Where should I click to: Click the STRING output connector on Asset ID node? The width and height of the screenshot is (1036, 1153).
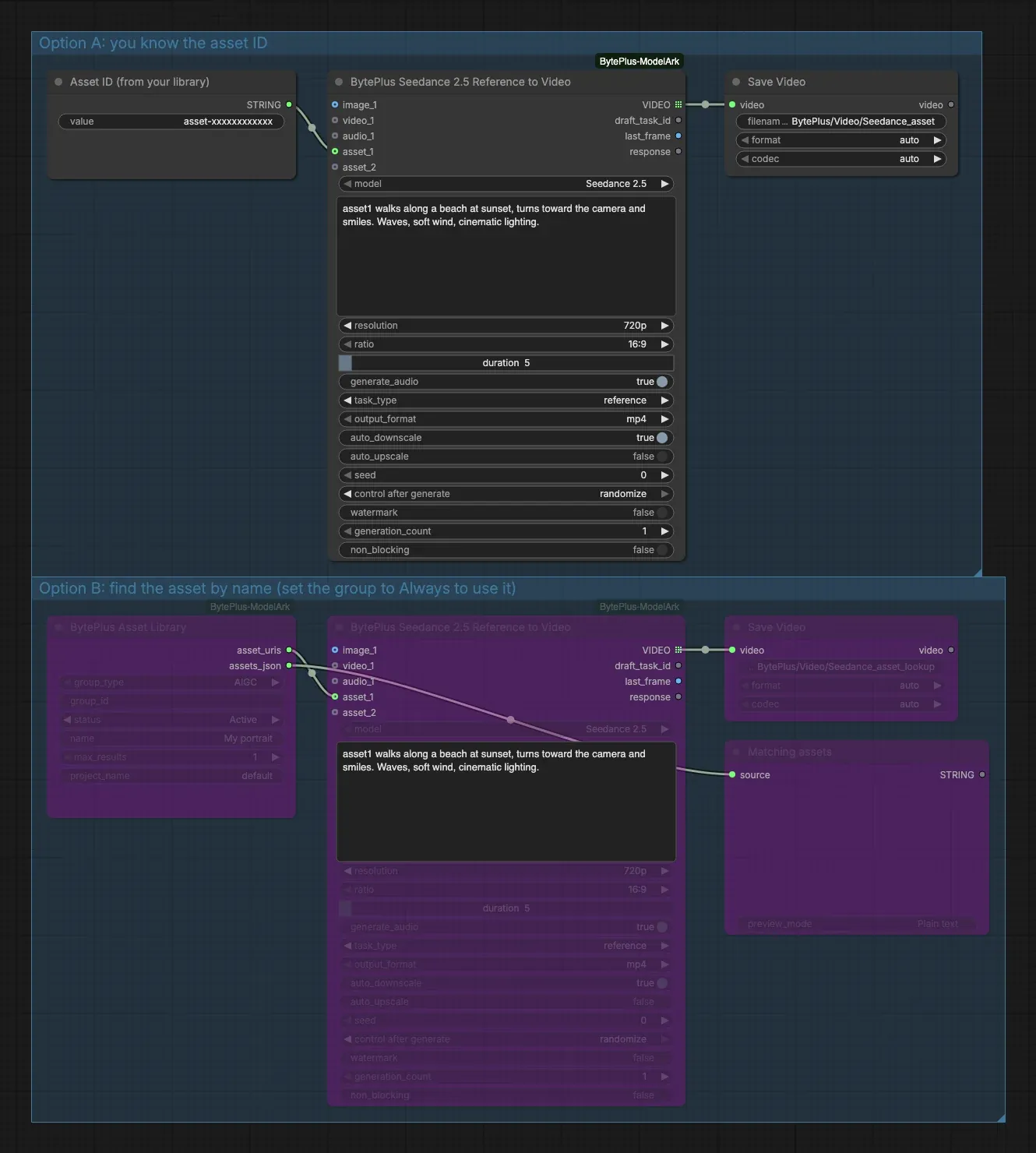click(289, 104)
